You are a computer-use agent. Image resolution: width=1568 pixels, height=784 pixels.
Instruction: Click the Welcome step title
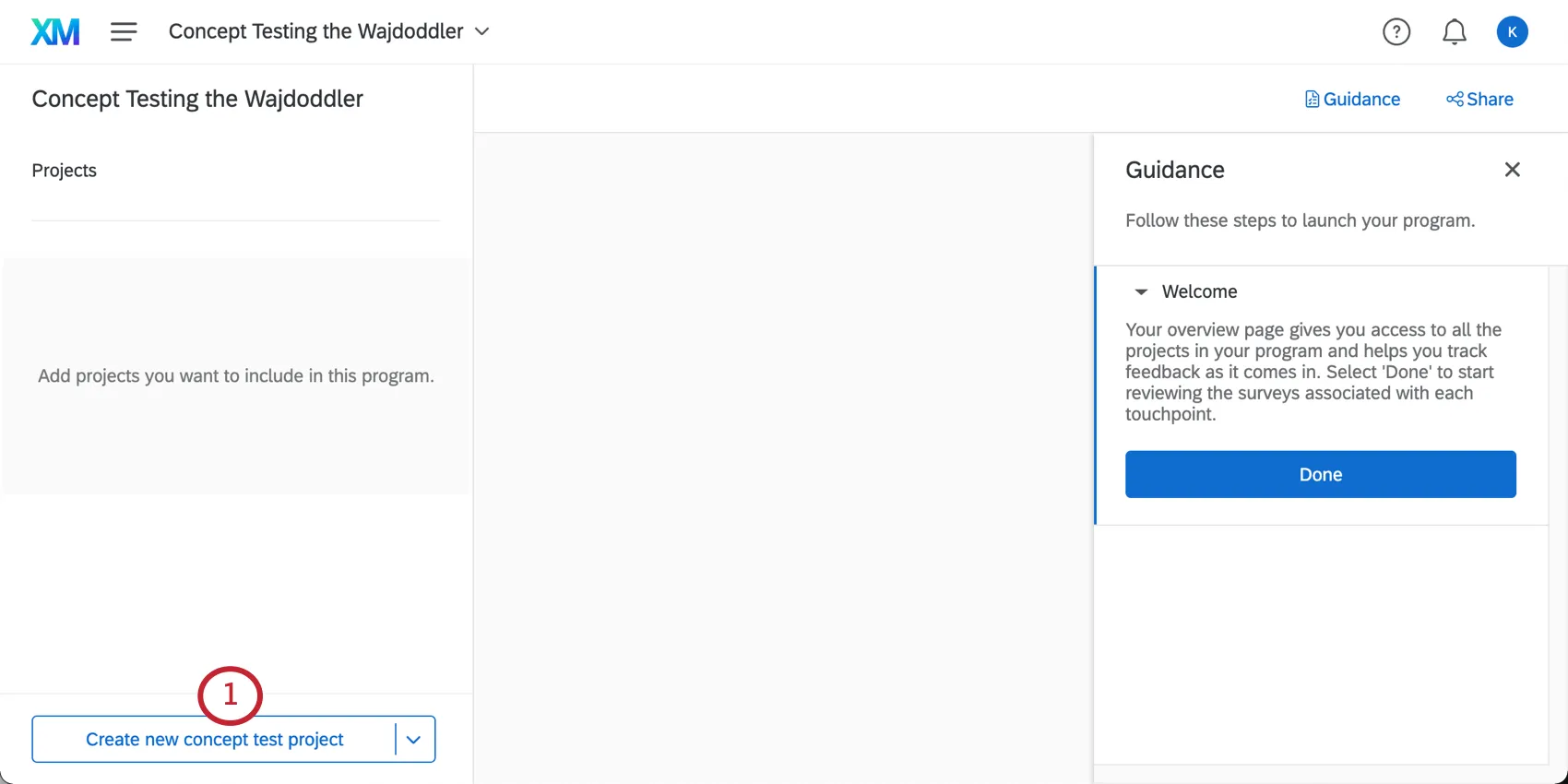pyautogui.click(x=1199, y=292)
